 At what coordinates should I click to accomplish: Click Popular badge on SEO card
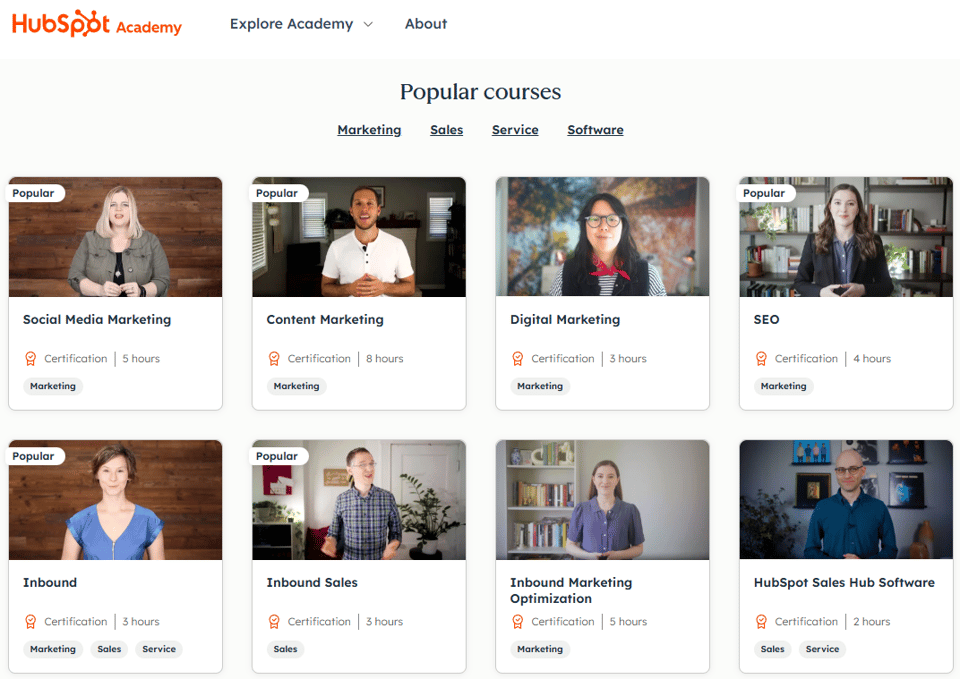pos(764,193)
